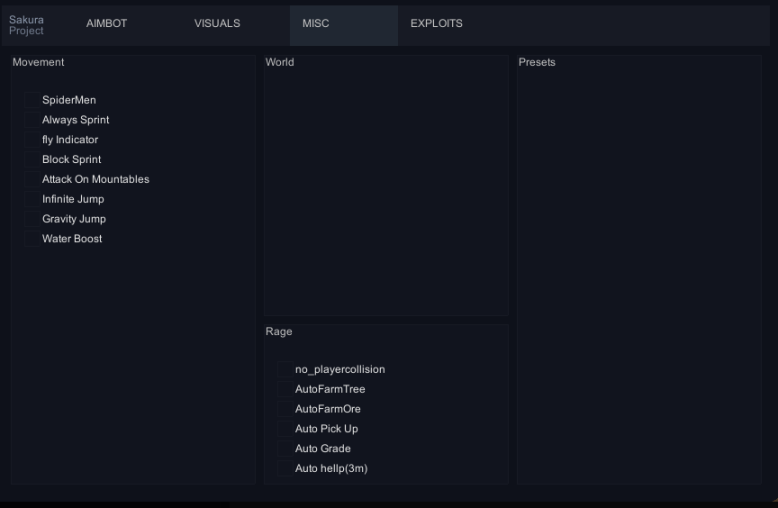Turn on Auto Grade
This screenshot has height=508, width=778.
coord(285,449)
